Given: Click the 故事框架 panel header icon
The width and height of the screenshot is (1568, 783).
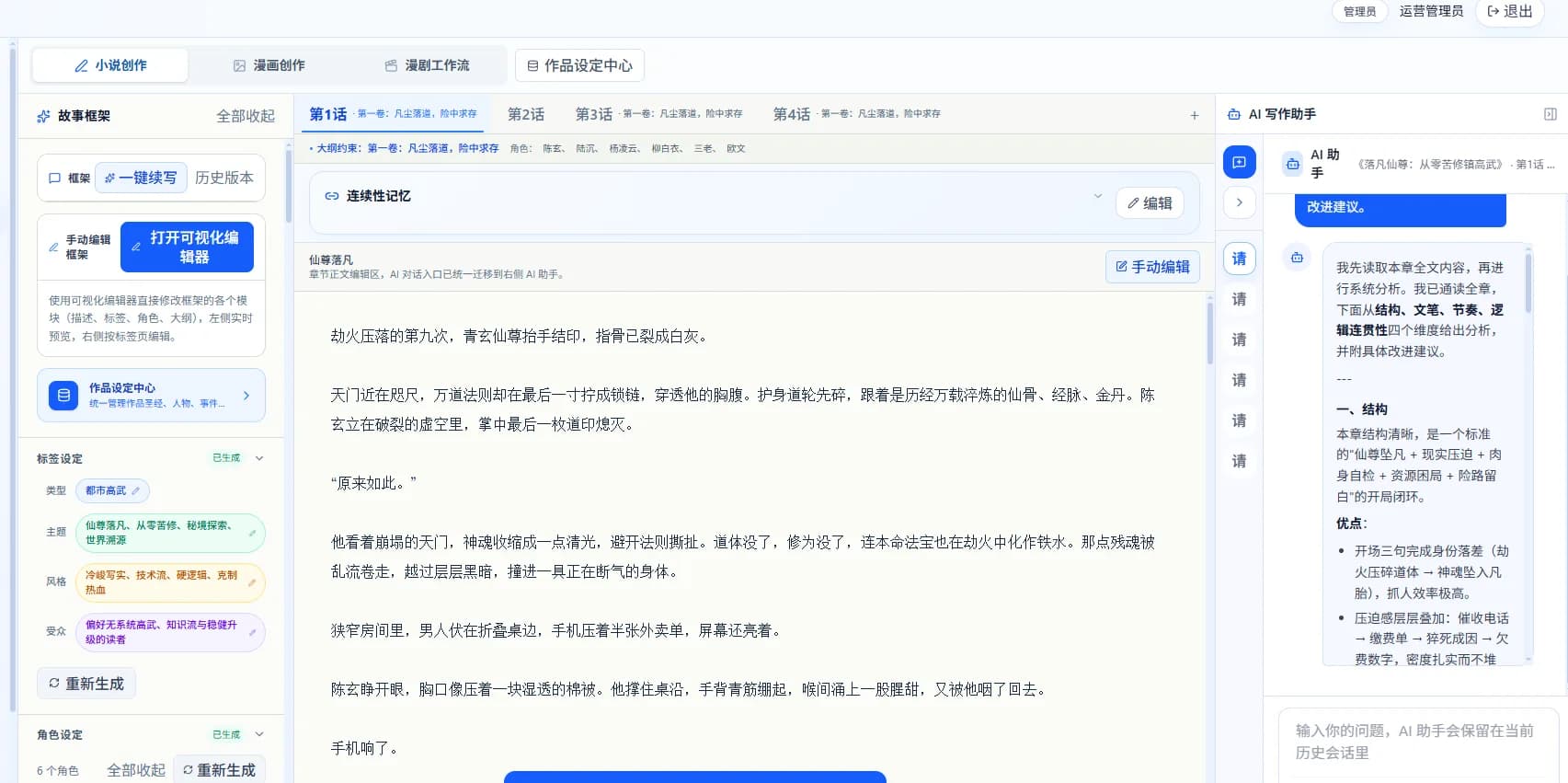Looking at the screenshot, I should [43, 116].
